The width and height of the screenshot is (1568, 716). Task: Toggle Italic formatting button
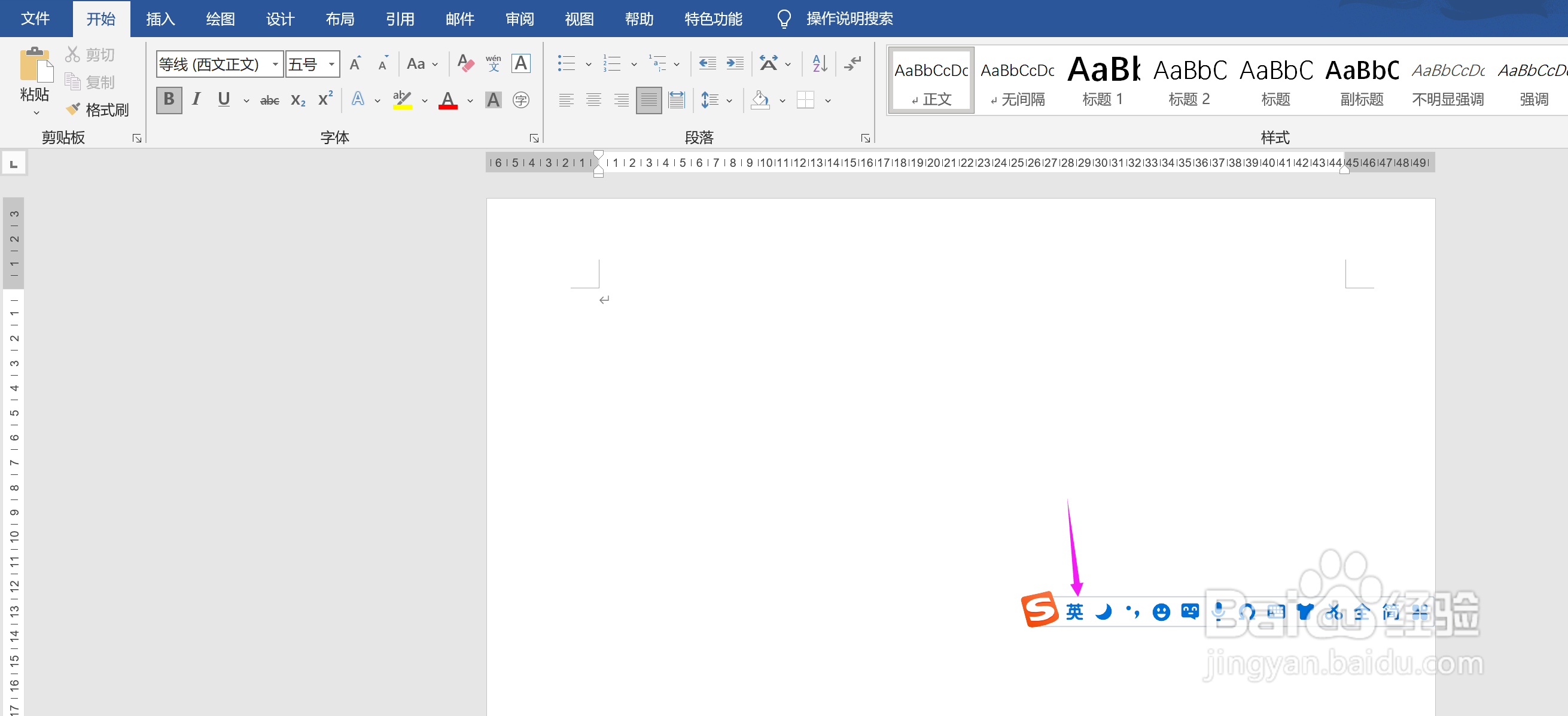click(x=196, y=100)
